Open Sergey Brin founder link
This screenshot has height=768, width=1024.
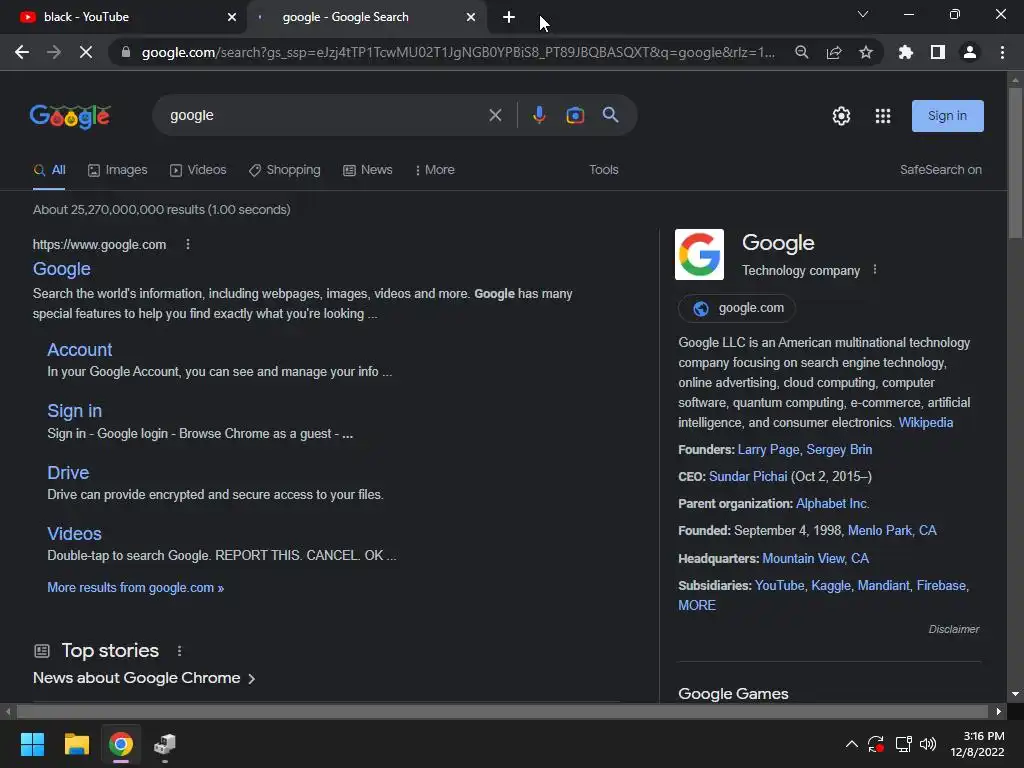click(839, 449)
